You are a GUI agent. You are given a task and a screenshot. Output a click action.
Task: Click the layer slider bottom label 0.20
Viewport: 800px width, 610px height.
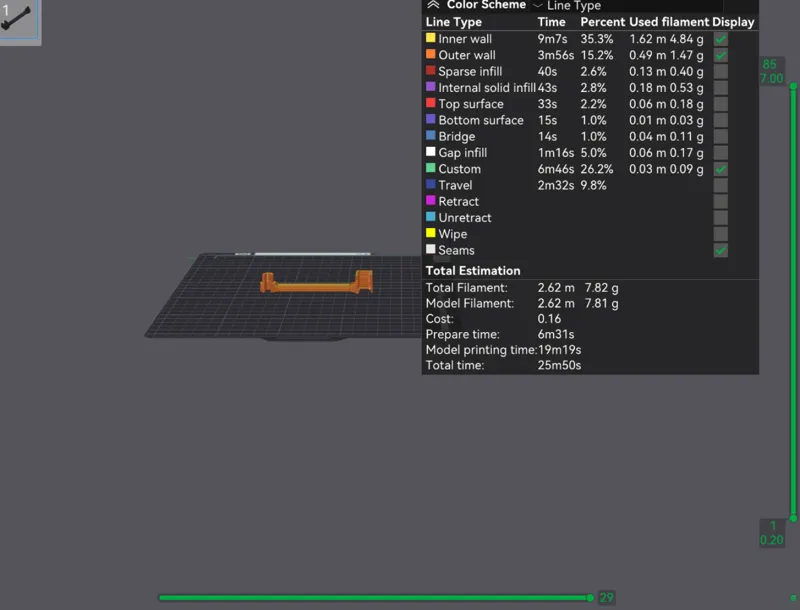771,540
